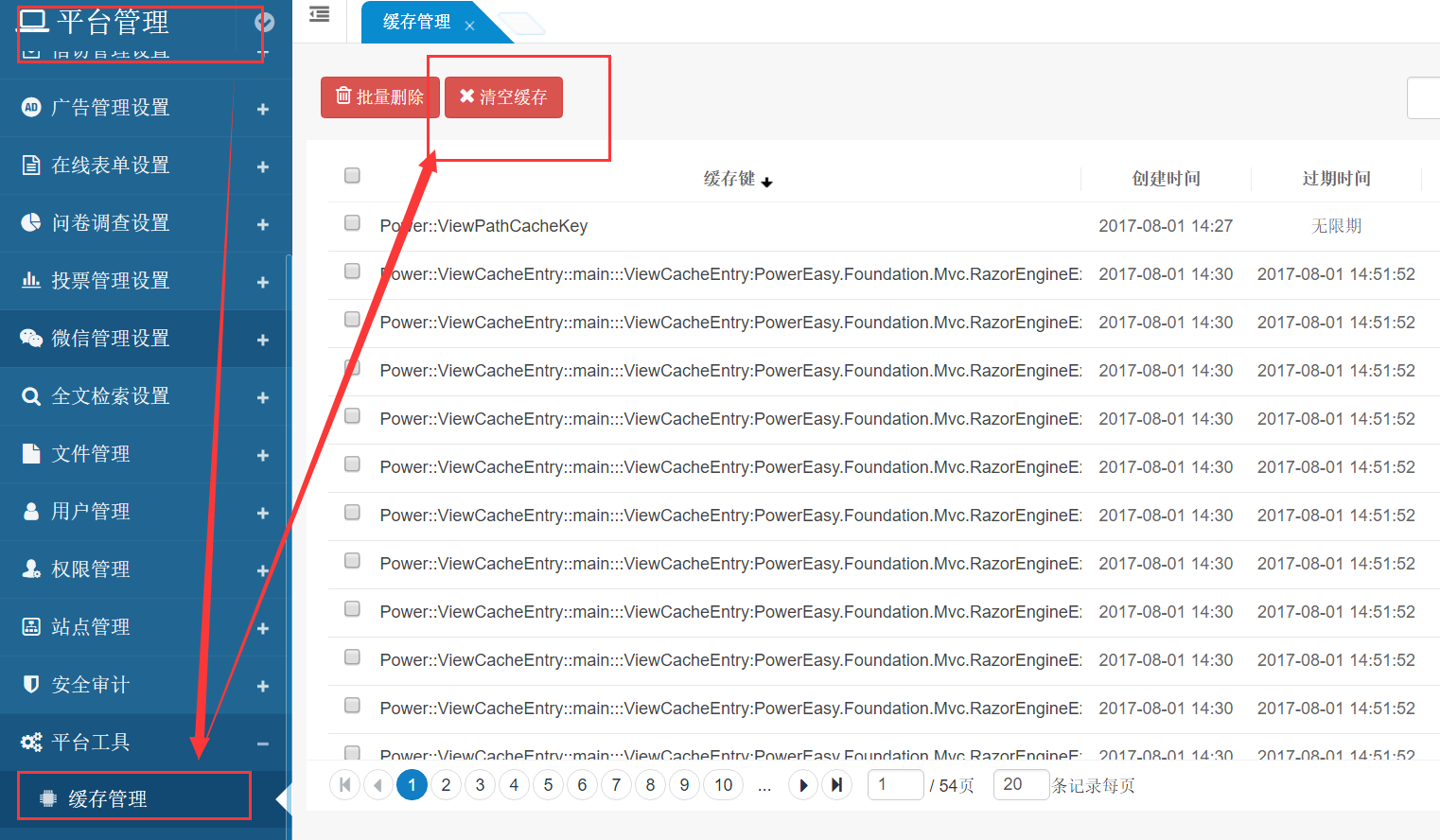The height and width of the screenshot is (840, 1440).
Task: Check the Power::ViewPathCacheKey row checkbox
Action: 352,223
